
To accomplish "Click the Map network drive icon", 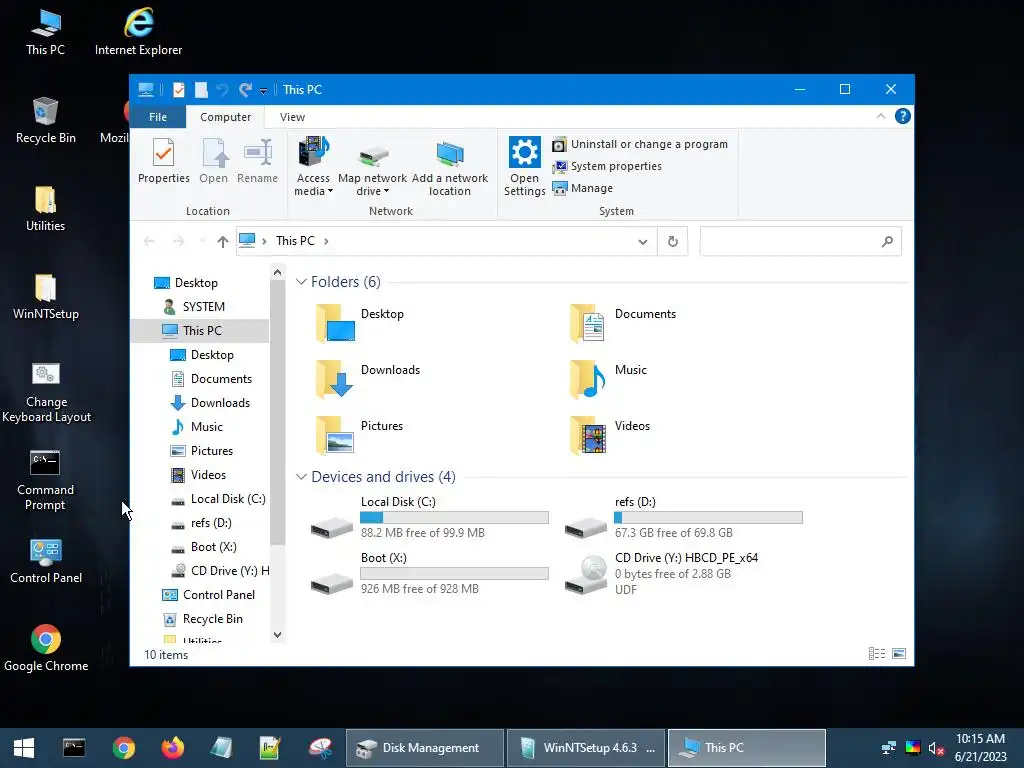I will coord(373,155).
